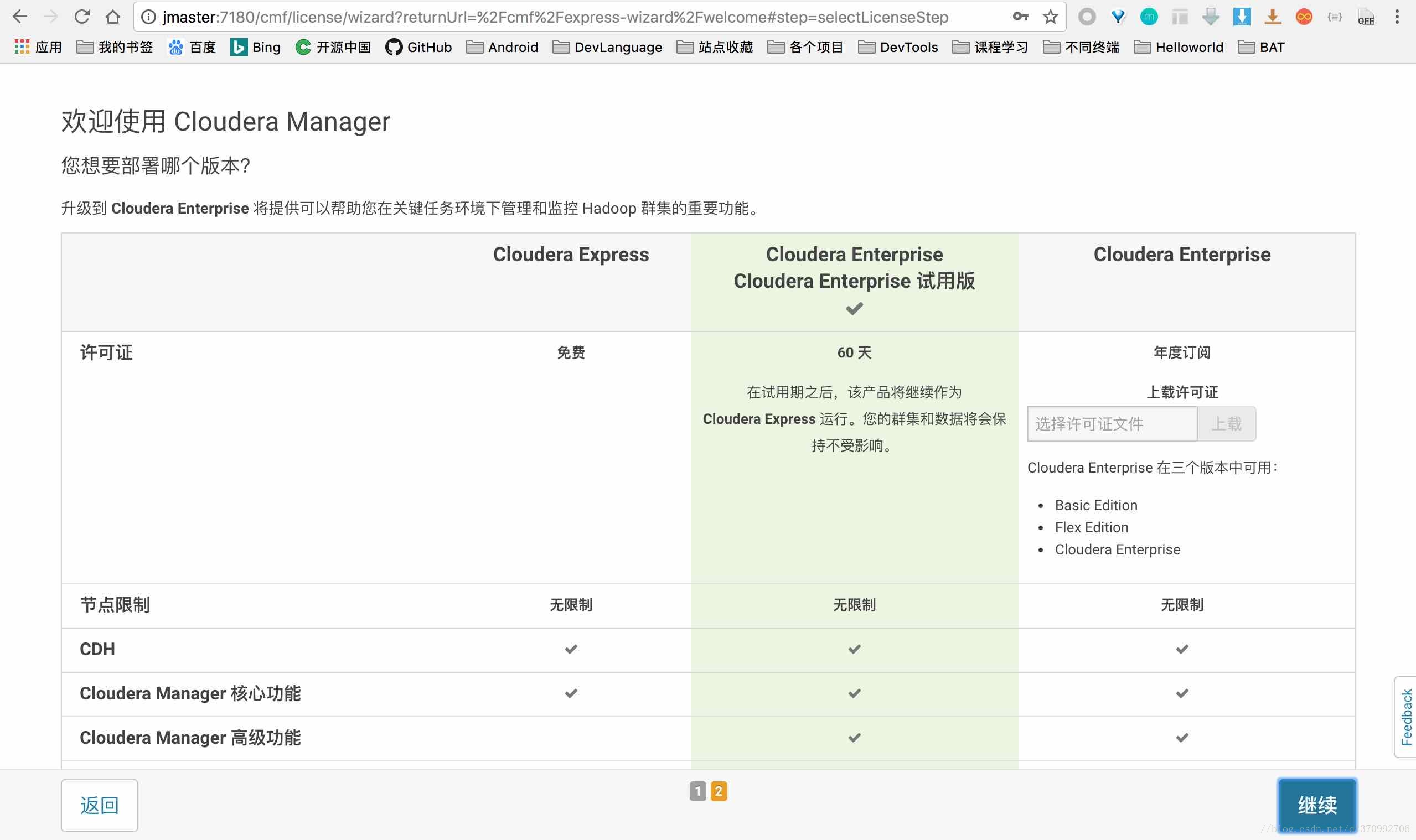This screenshot has height=840, width=1416.
Task: Select Cloudera Enterprise 试用版 trial column
Action: tap(854, 281)
